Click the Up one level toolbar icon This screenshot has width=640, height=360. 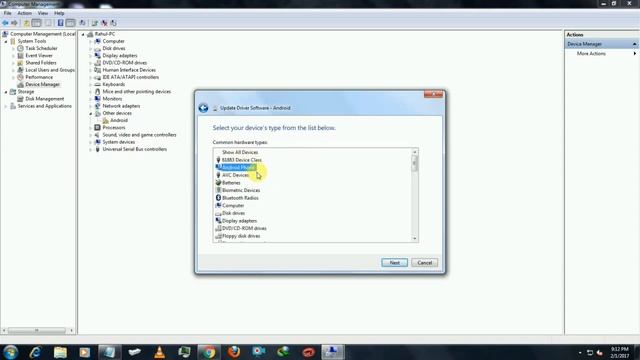pos(27,23)
